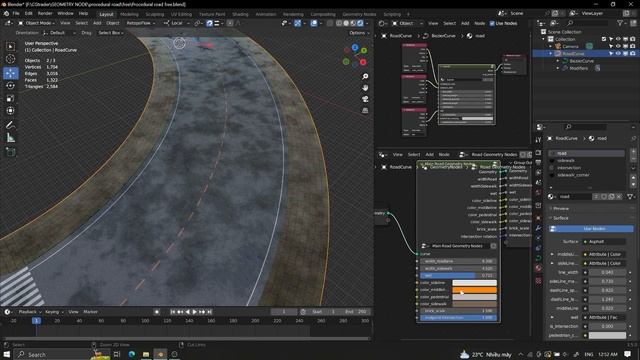Hide the Collection with eye icon
The image size is (640, 360).
(618, 39)
